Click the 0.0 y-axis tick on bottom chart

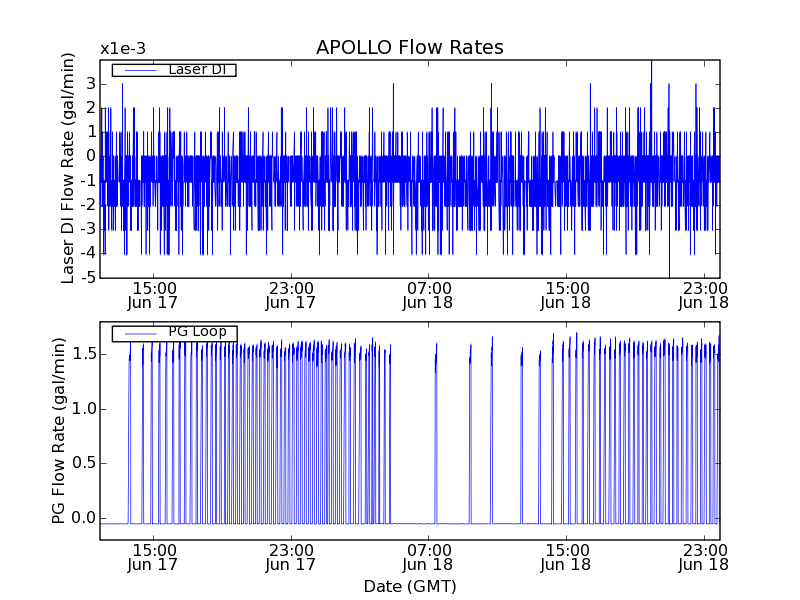point(83,518)
